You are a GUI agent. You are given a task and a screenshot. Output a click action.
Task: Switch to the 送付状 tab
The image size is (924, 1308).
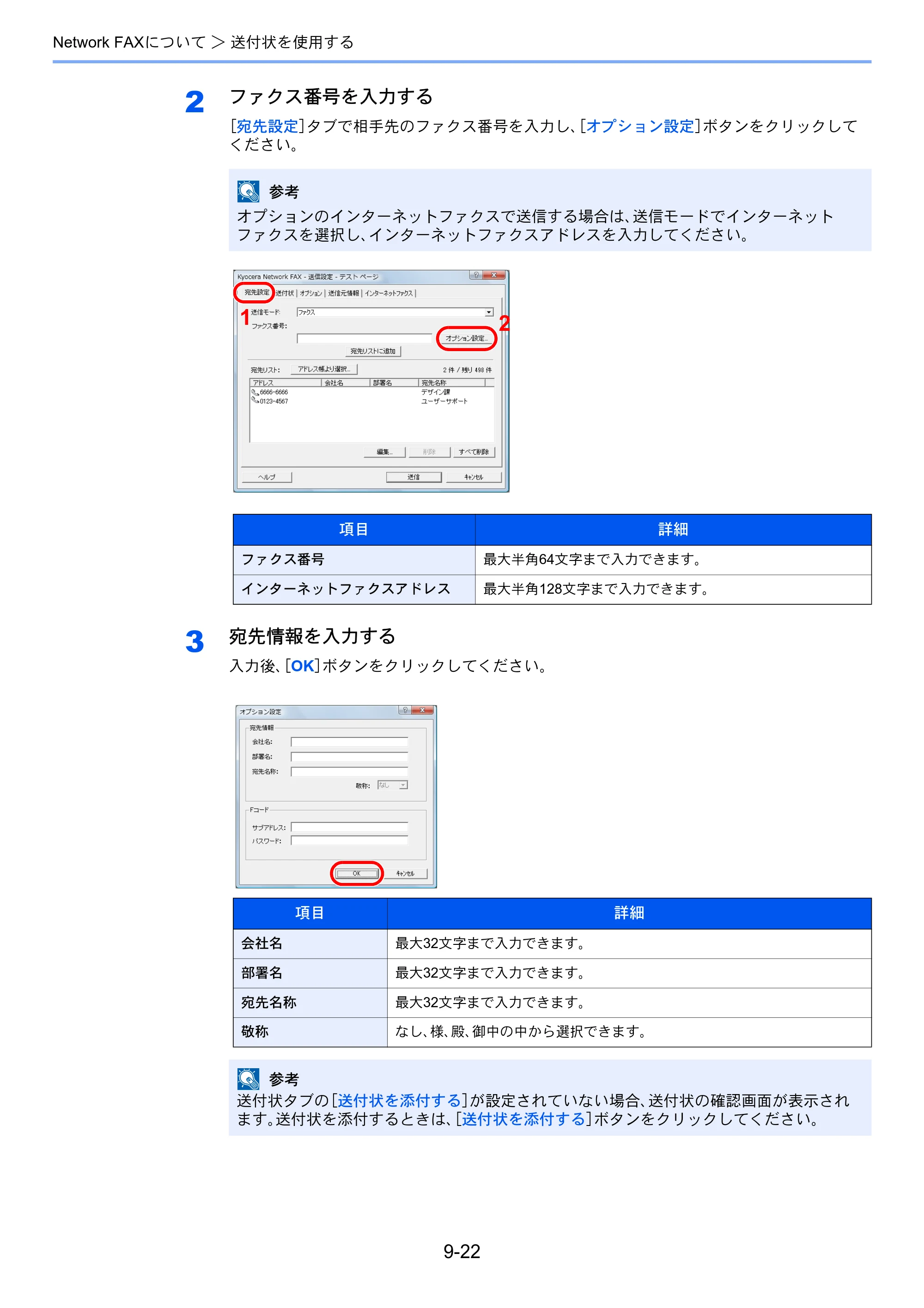coord(284,293)
